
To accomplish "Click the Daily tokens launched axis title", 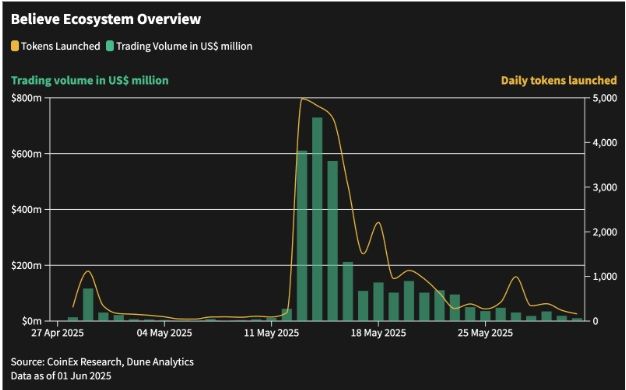I will pos(559,81).
